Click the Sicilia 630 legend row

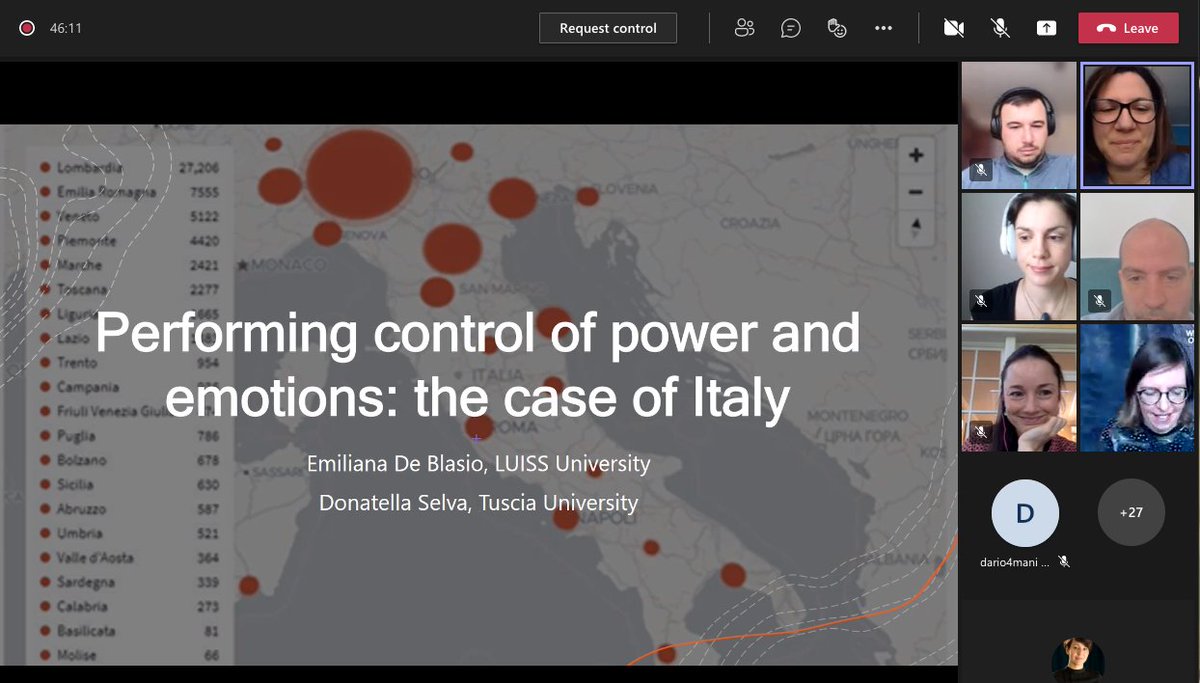click(129, 484)
